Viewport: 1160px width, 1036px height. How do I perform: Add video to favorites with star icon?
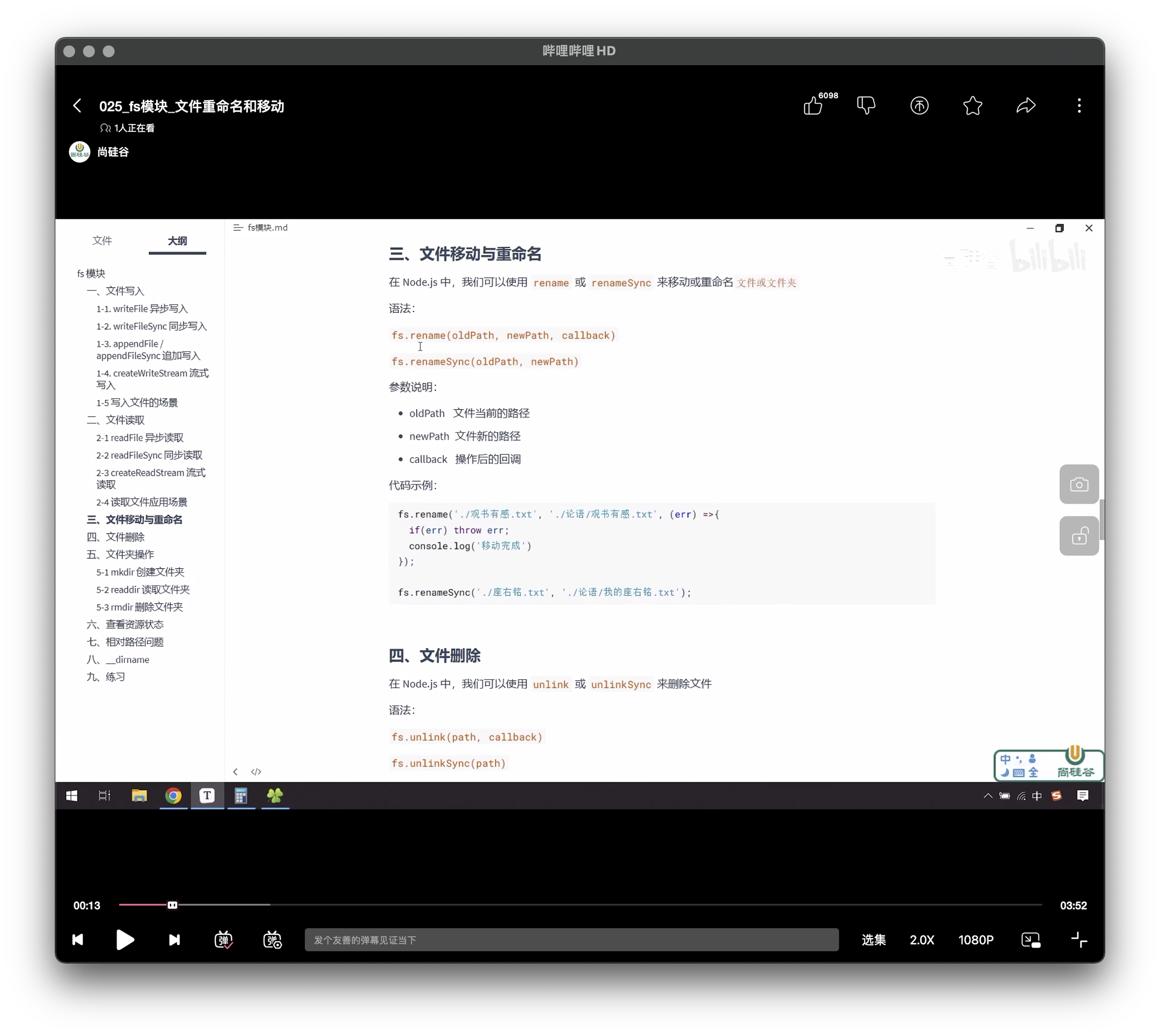point(973,106)
